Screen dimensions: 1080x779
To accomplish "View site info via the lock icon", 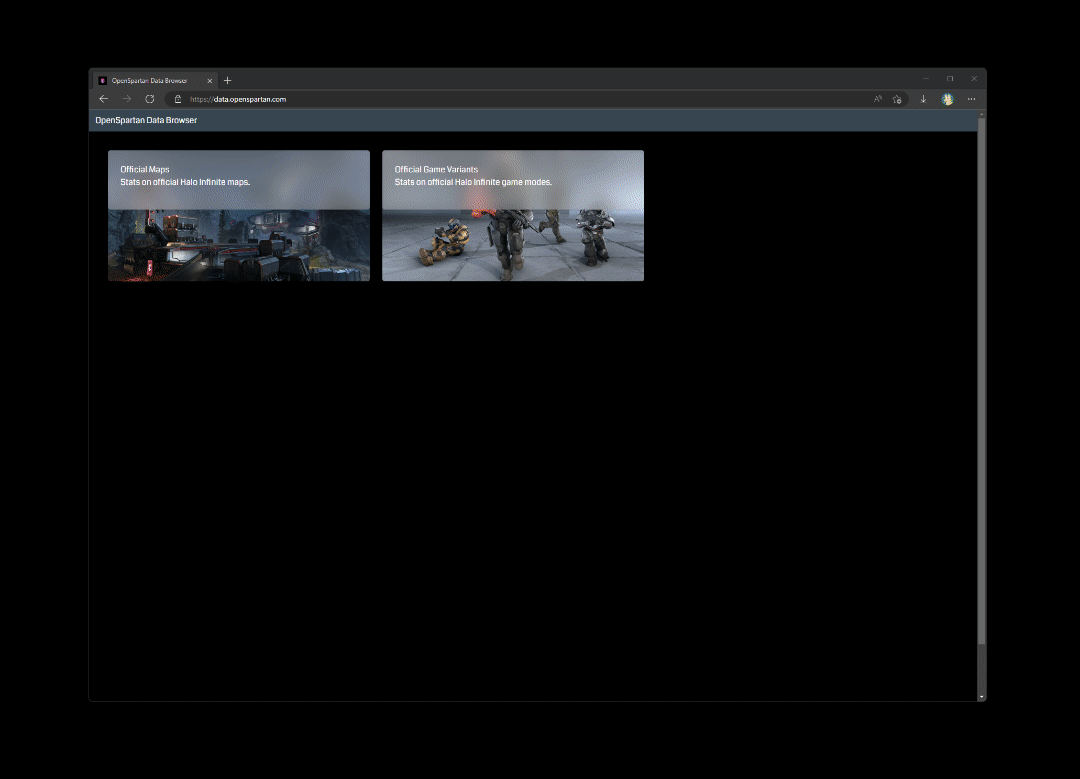I will [x=178, y=99].
